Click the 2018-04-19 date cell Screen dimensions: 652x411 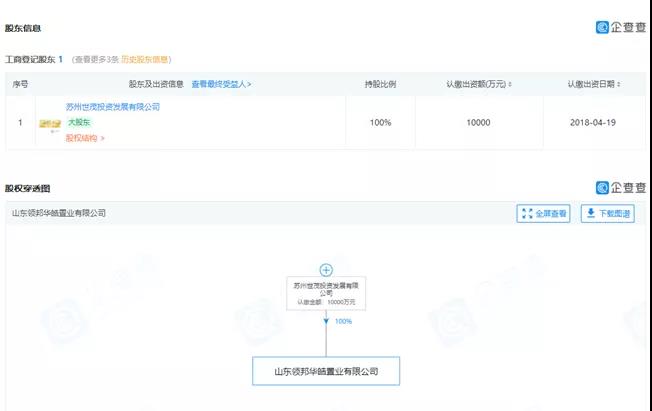click(593, 123)
